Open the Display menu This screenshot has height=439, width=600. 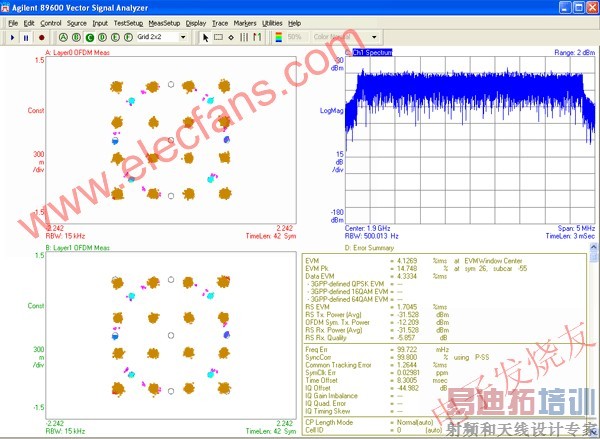coord(196,23)
